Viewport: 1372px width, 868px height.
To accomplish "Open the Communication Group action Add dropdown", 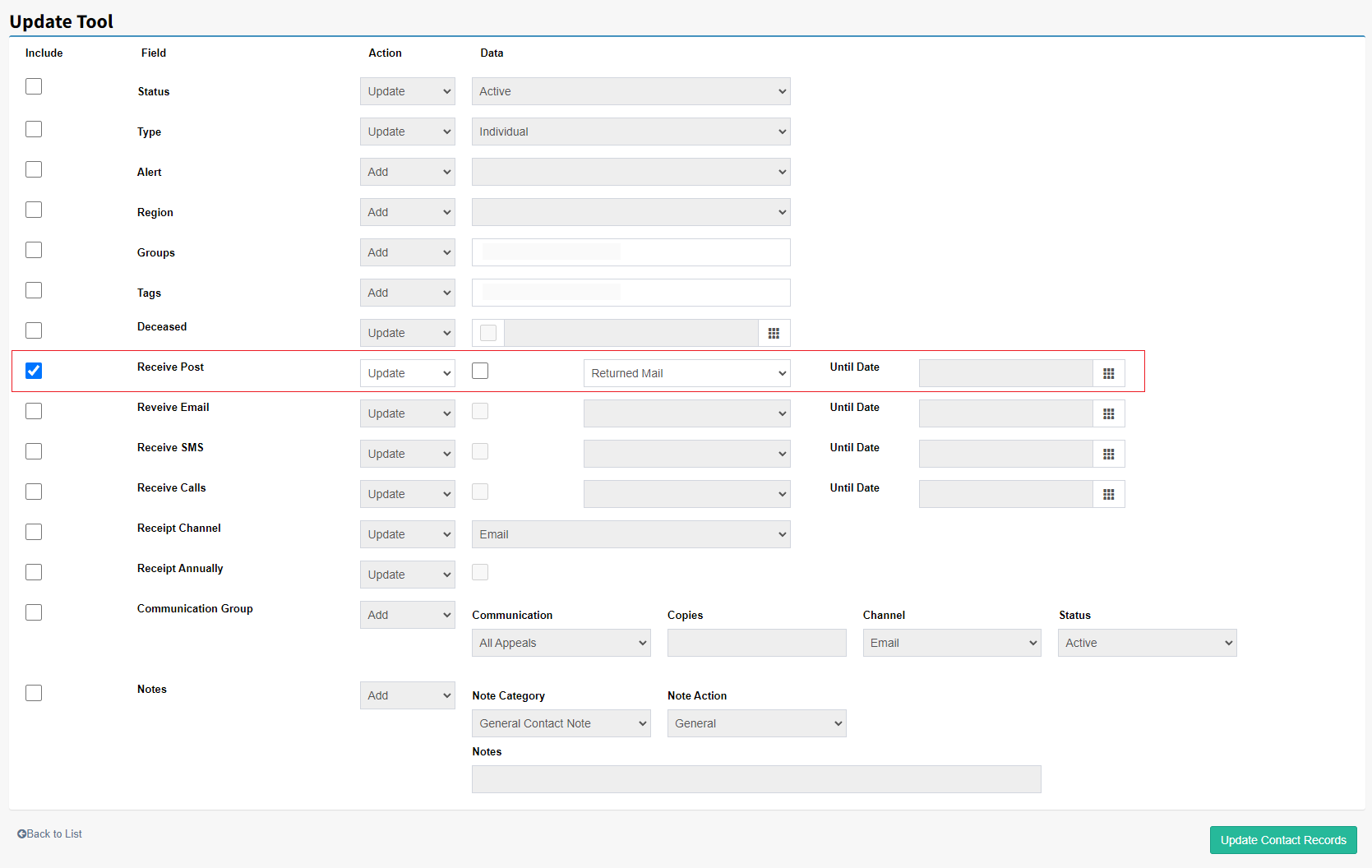I will (x=408, y=615).
